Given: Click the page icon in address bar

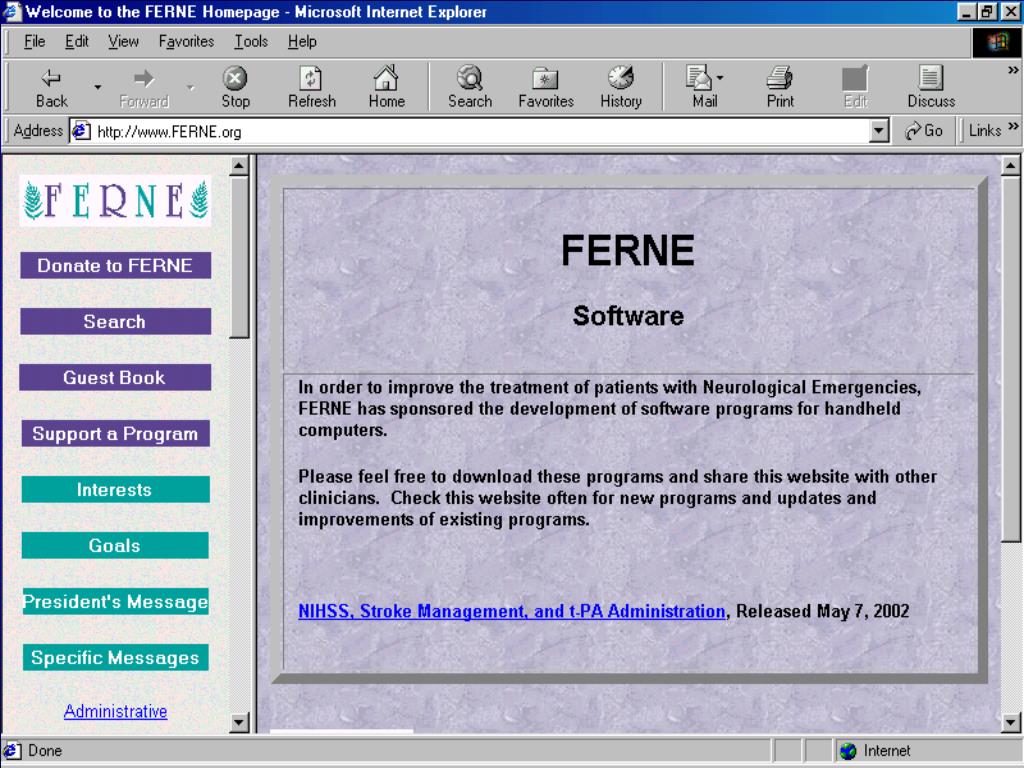Looking at the screenshot, I should pos(81,131).
